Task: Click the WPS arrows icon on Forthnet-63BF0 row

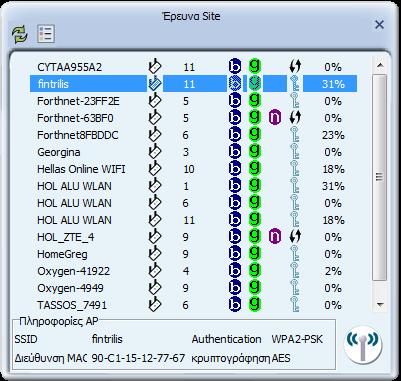Action: pyautogui.click(x=295, y=118)
